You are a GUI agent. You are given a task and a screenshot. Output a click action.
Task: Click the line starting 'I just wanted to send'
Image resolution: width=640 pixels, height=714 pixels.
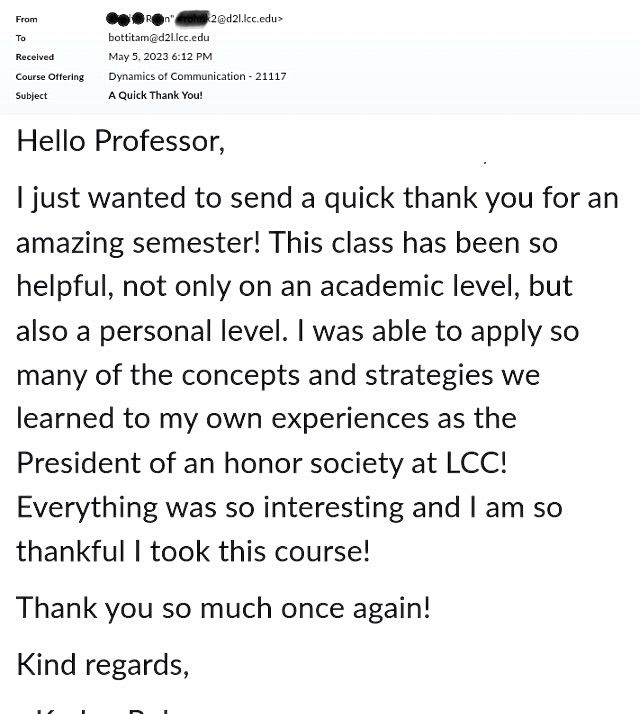317,198
